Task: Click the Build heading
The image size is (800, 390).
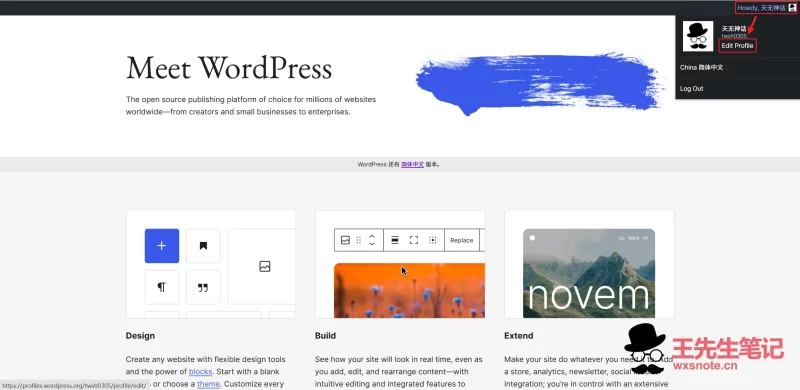Action: click(326, 335)
